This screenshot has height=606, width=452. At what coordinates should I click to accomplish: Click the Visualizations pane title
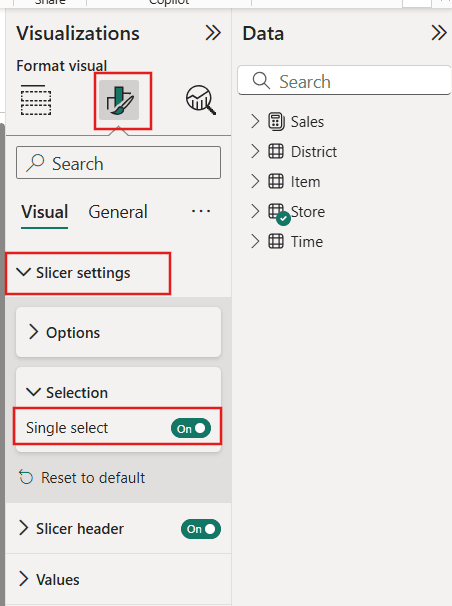[x=78, y=33]
